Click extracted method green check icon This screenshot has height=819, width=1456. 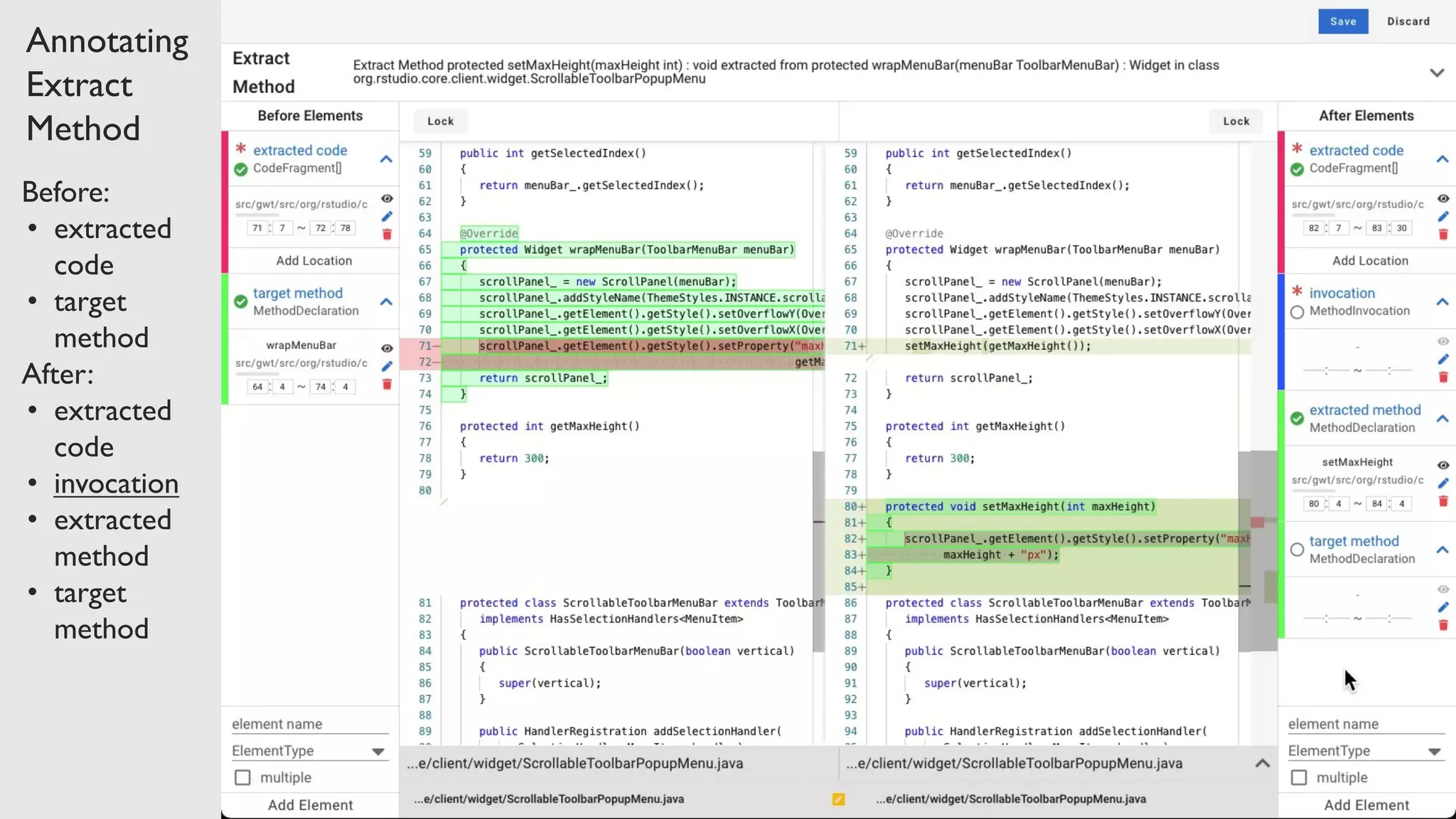1297,418
